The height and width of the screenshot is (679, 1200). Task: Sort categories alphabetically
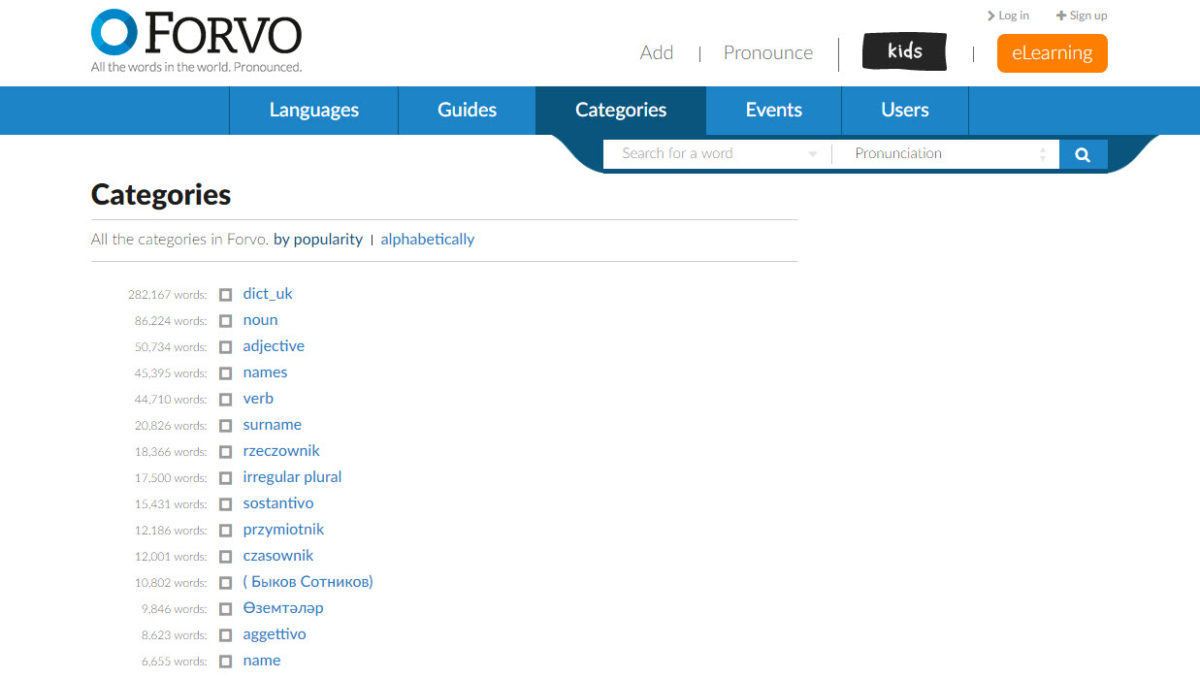(428, 239)
